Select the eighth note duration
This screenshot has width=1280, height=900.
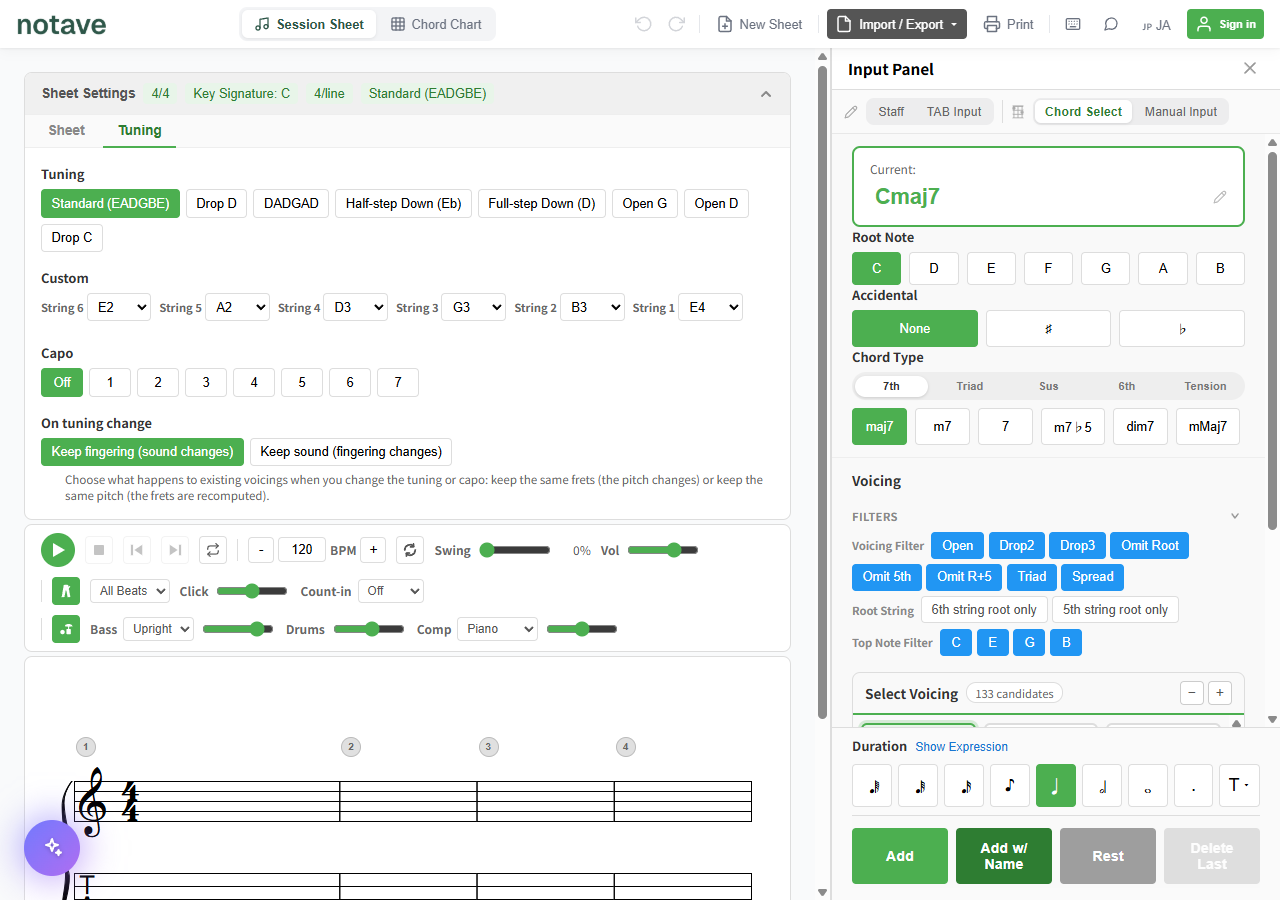(1010, 786)
